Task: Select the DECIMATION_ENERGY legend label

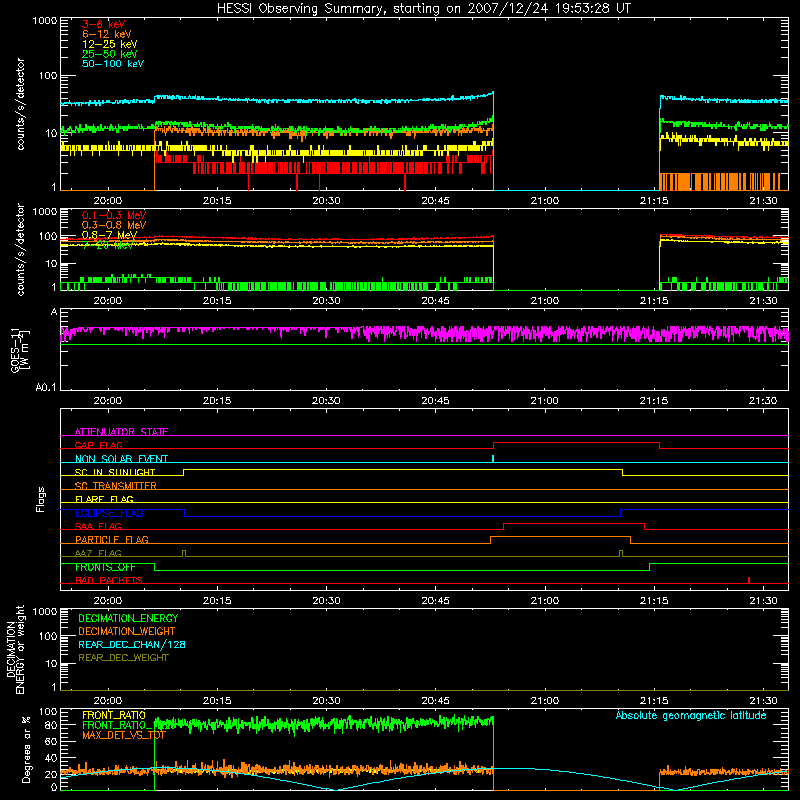Action: click(x=128, y=618)
